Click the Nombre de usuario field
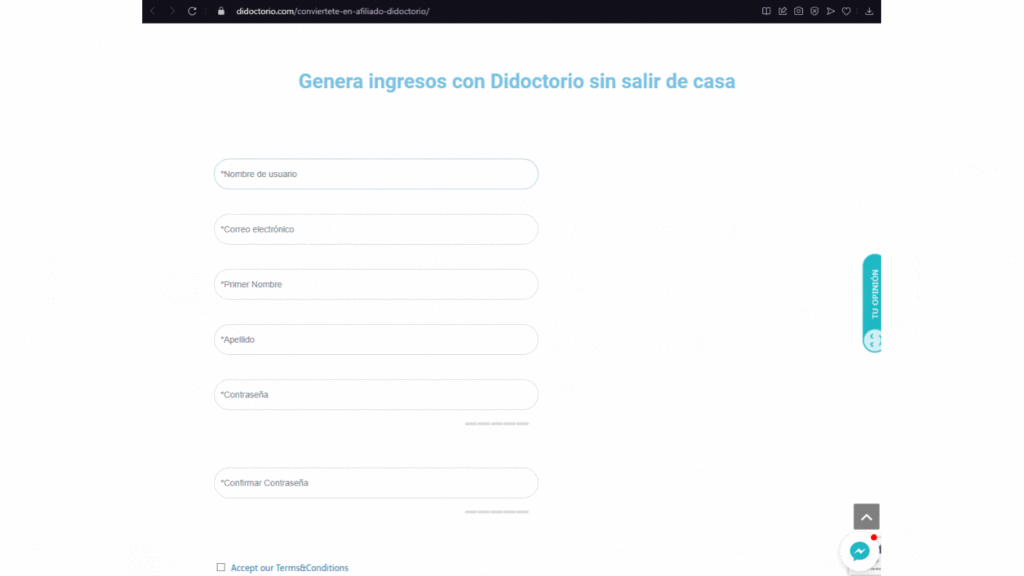The image size is (1024, 576). 376,174
